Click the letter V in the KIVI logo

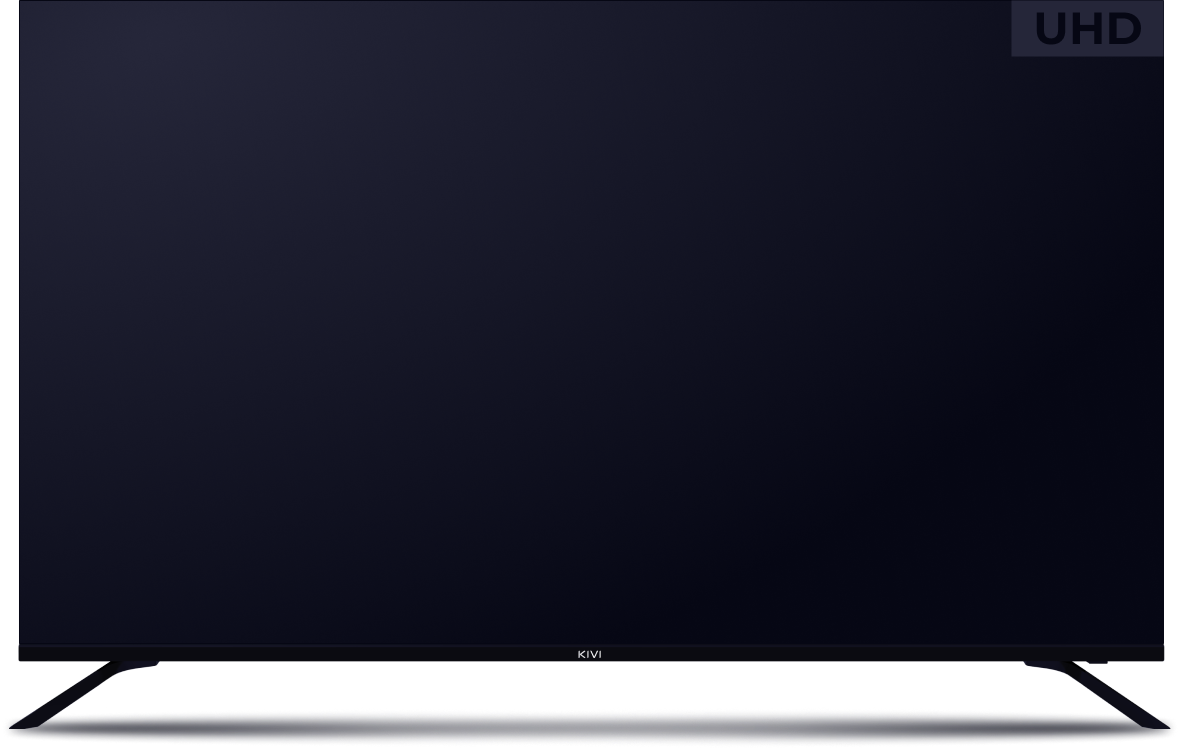point(594,655)
